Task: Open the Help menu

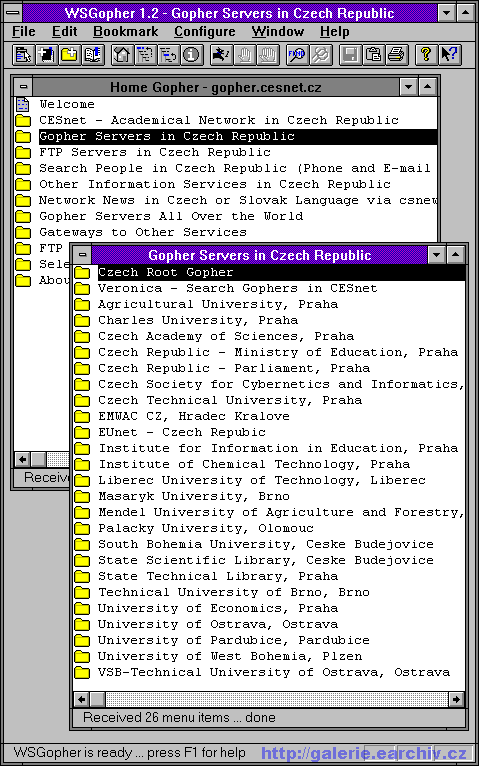Action: click(x=334, y=32)
